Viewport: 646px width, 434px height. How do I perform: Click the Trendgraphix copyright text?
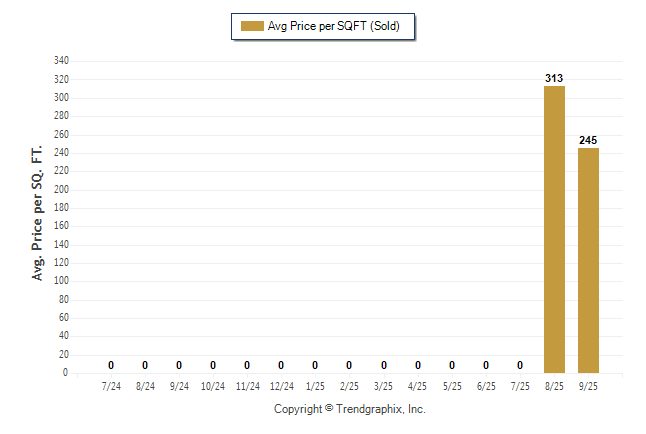(x=350, y=410)
